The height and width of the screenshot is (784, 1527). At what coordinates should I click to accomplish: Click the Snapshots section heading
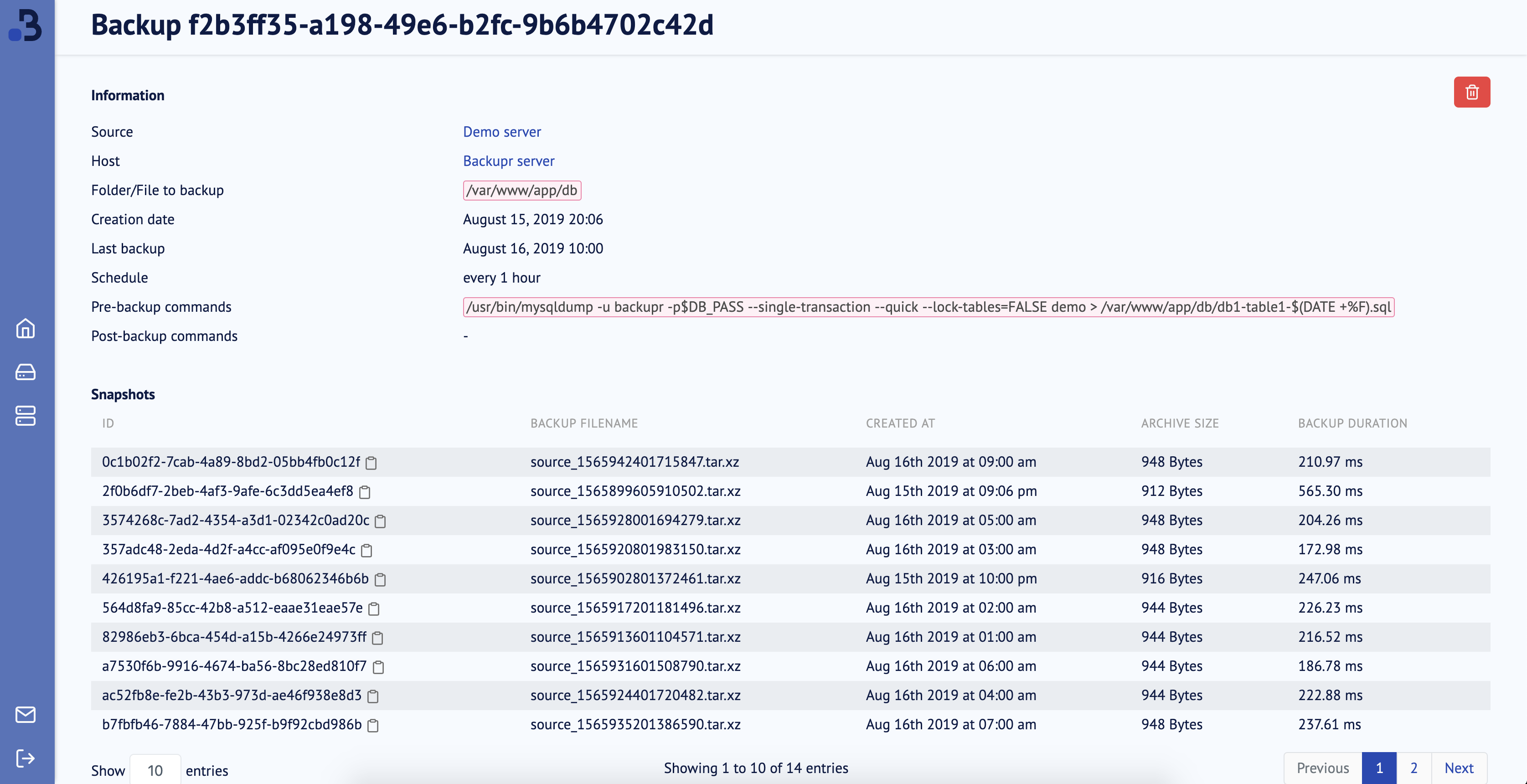point(123,394)
